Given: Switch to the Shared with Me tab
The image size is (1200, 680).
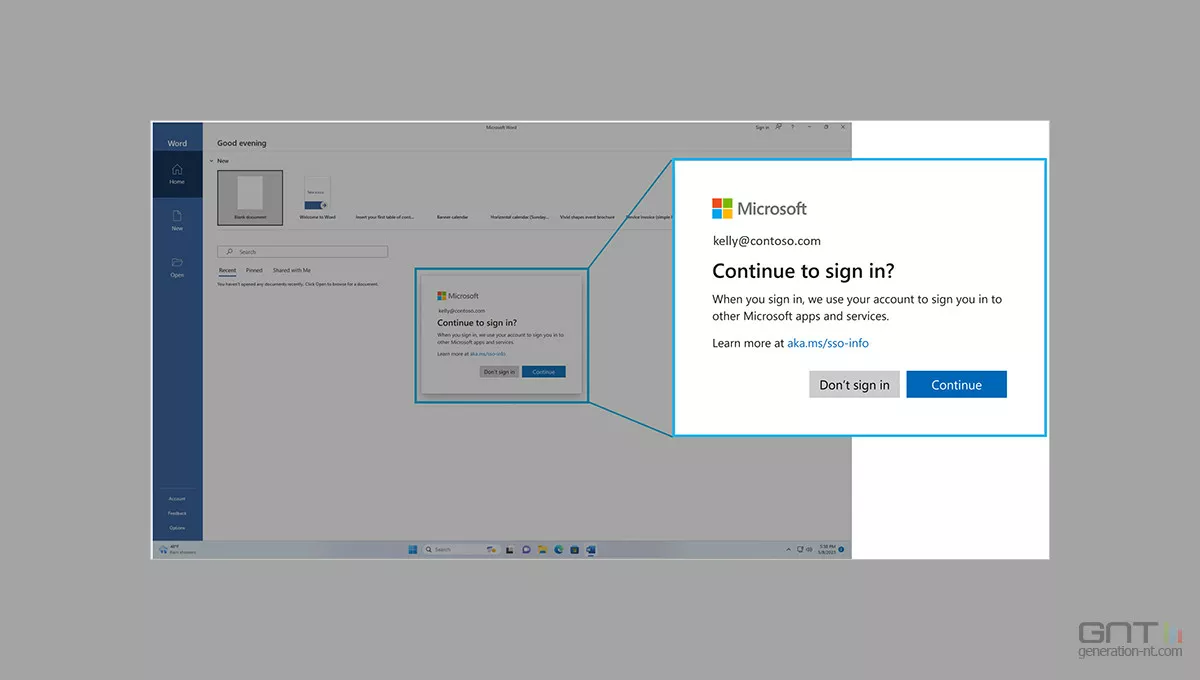Looking at the screenshot, I should (292, 270).
